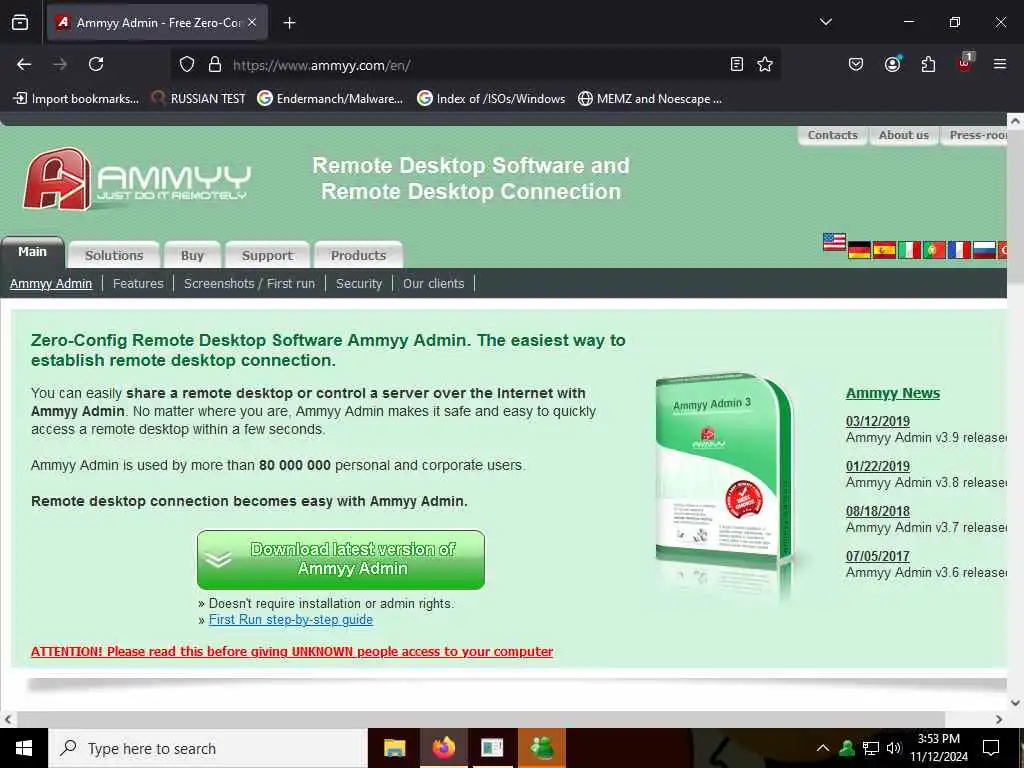Focus the URL address bar
Image resolution: width=1024 pixels, height=768 pixels.
point(477,65)
